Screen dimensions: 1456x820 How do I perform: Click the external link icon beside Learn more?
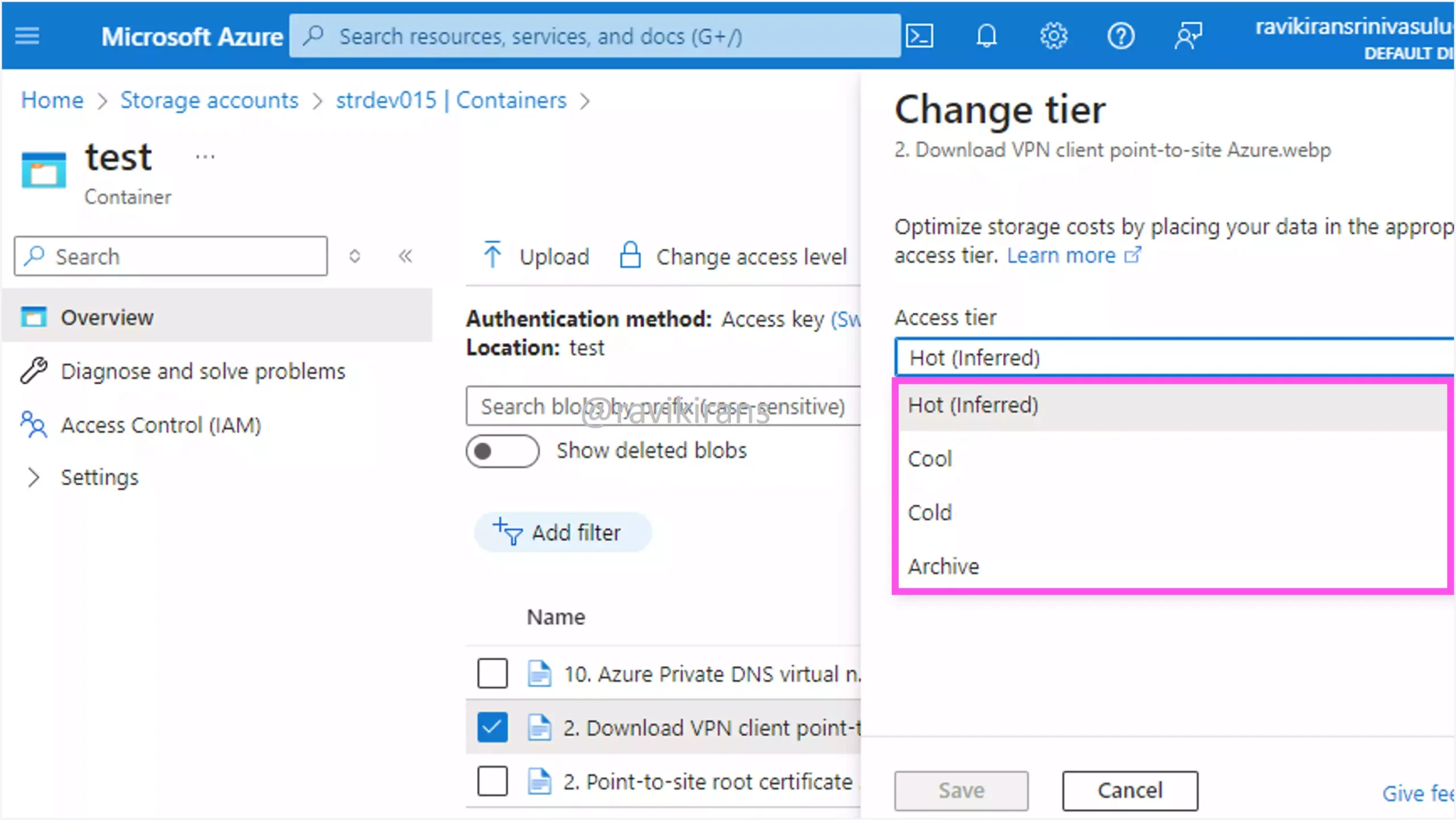pos(1132,255)
